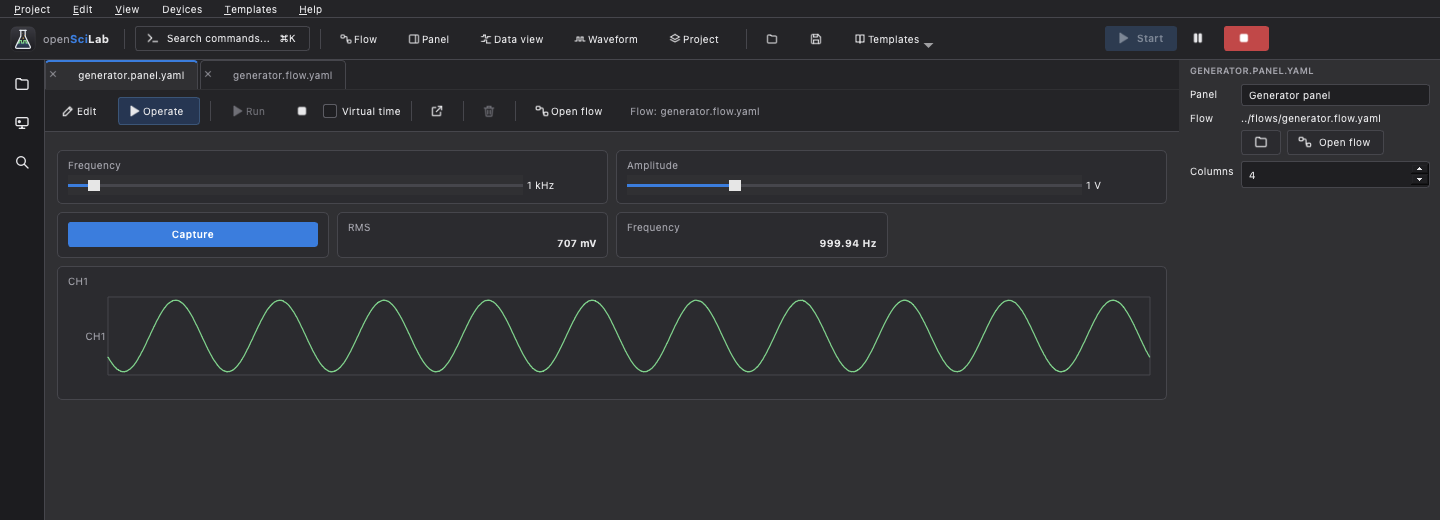Open the Project view button

tap(694, 39)
